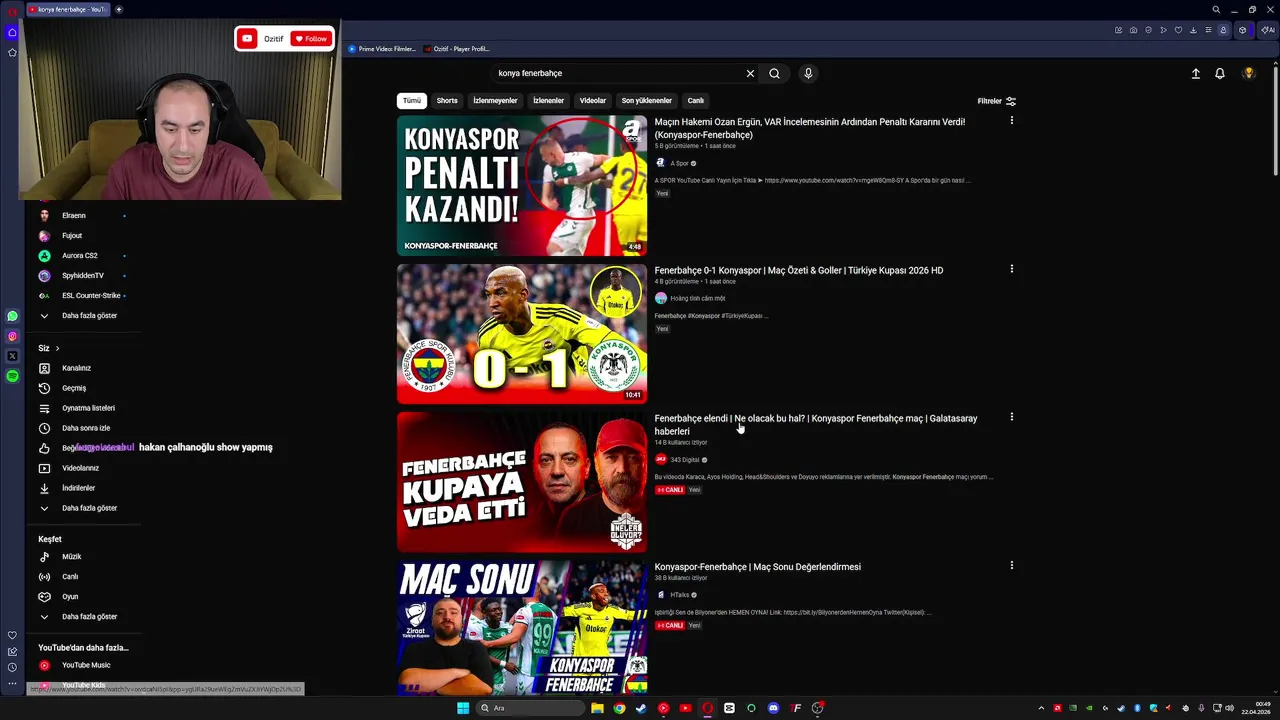Screen dimensions: 1280x720
Task: Select the Canlı filter chip
Action: (x=696, y=101)
